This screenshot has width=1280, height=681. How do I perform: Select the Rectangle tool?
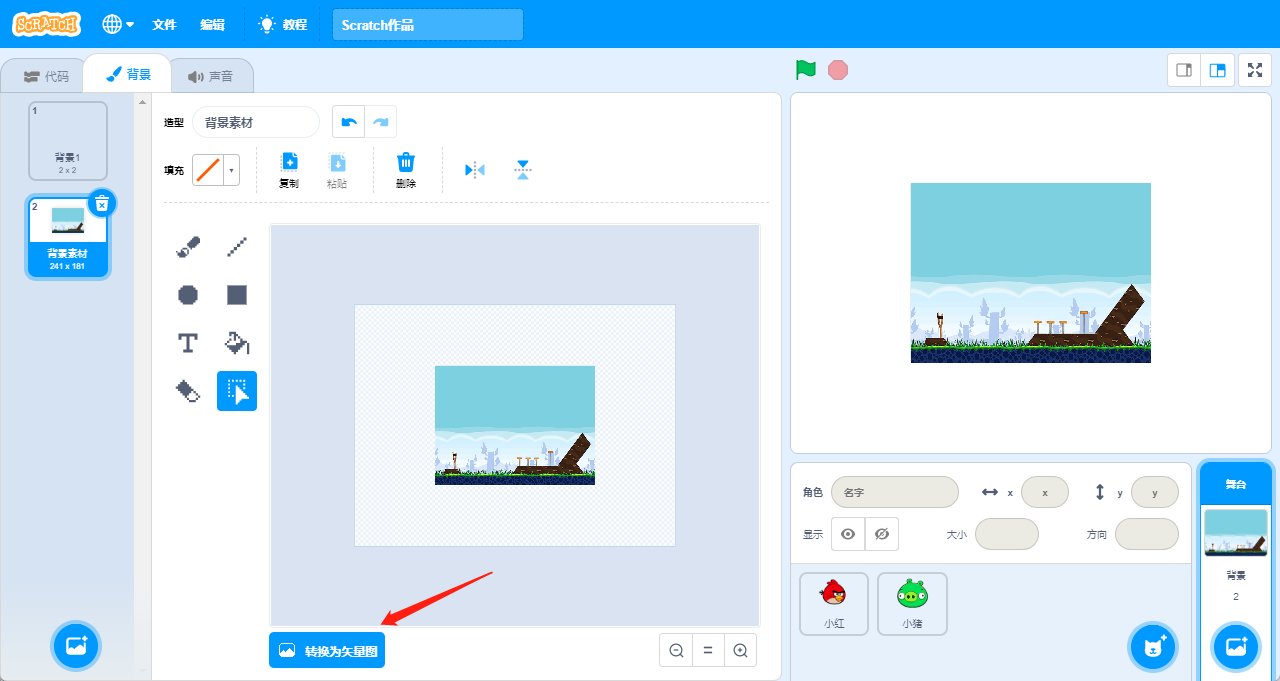[237, 295]
